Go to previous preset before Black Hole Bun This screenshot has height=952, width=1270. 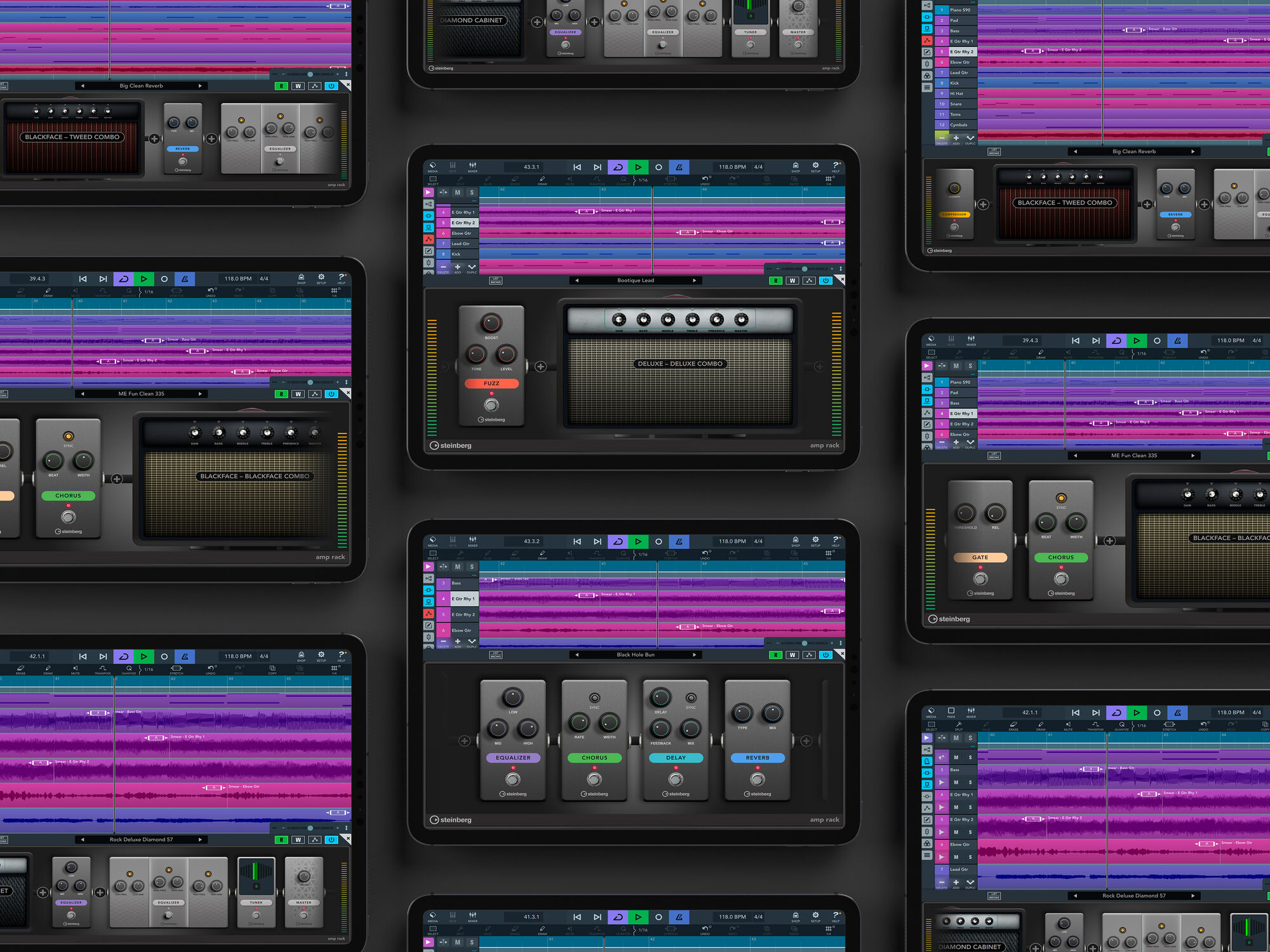pos(577,655)
